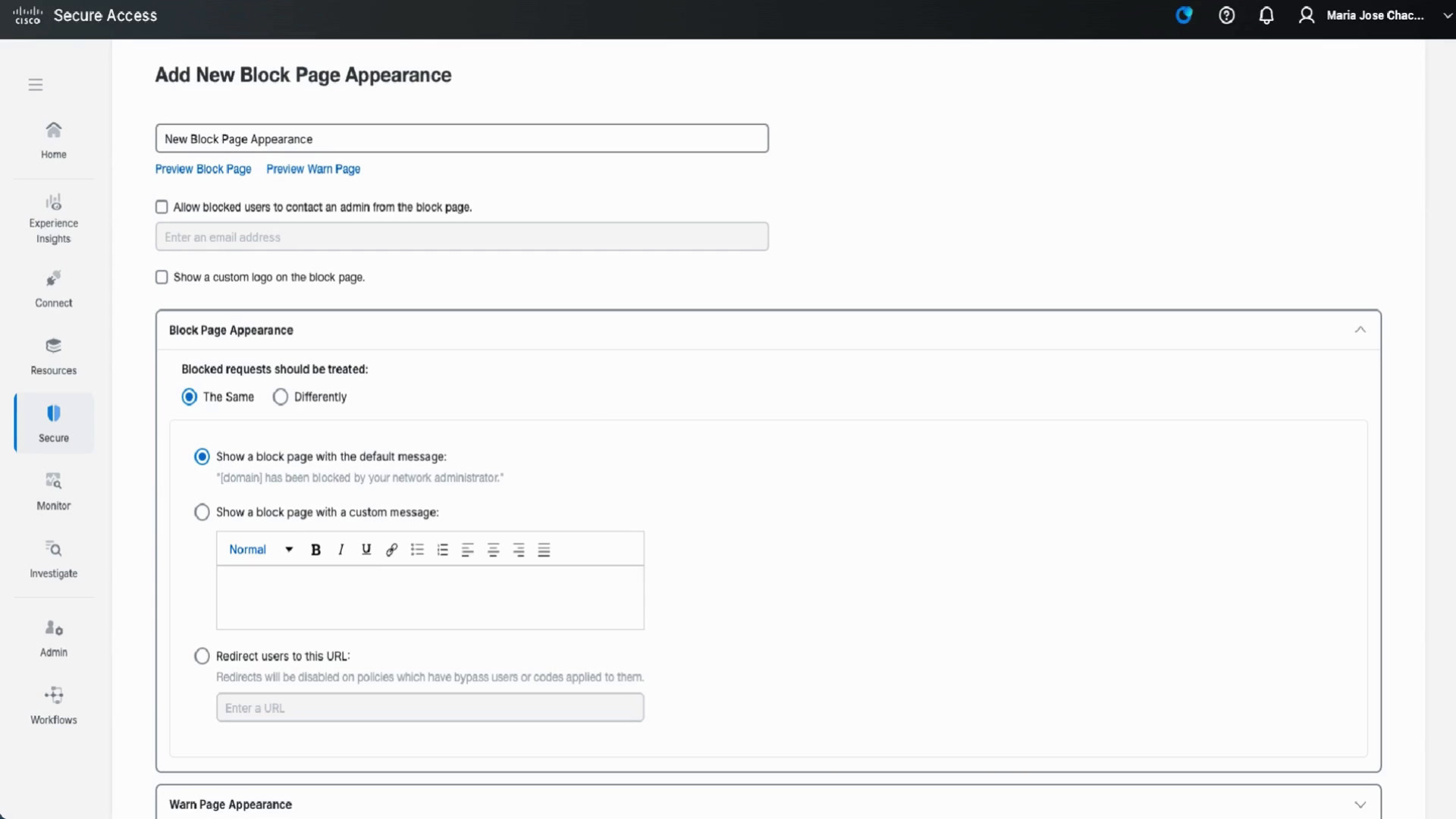Choose block page with custom message

click(x=202, y=513)
